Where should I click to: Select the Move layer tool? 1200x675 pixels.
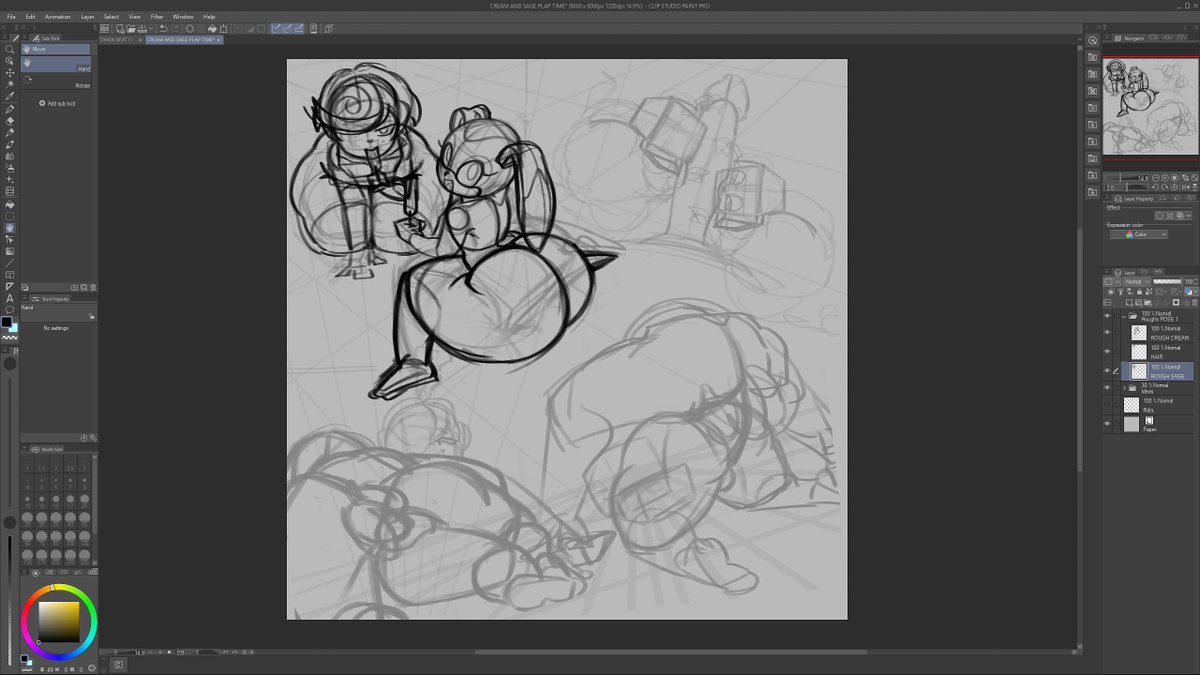(x=10, y=72)
